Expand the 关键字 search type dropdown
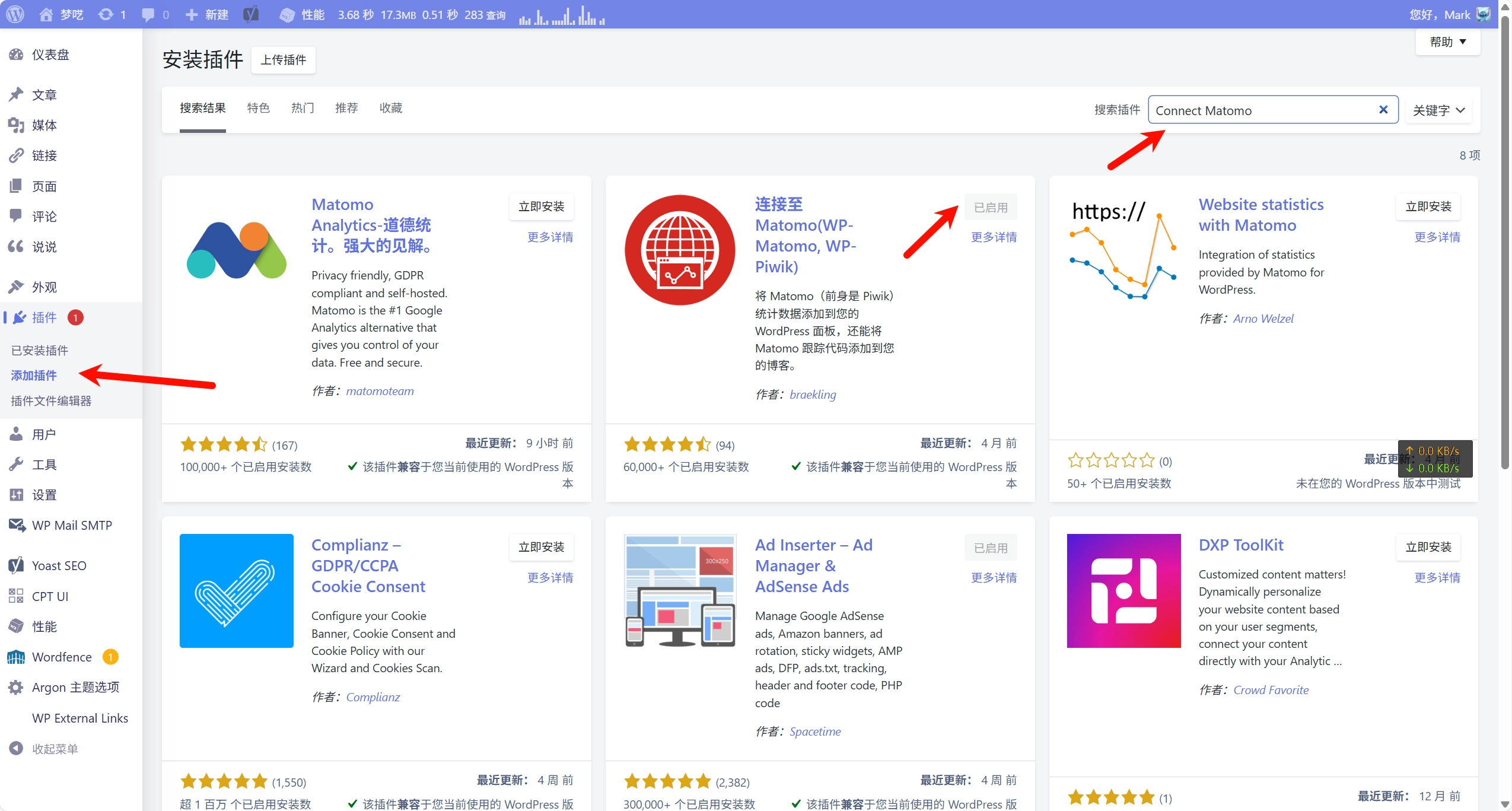The height and width of the screenshot is (811, 1512). pos(1439,110)
